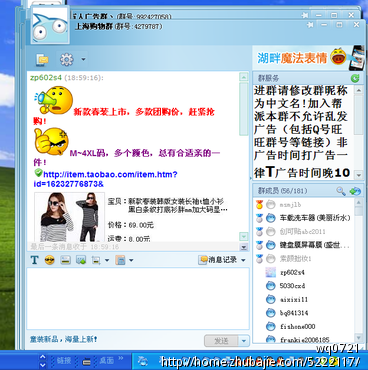Click into the message input box
Screen dimensions: 368x370
click(138, 298)
